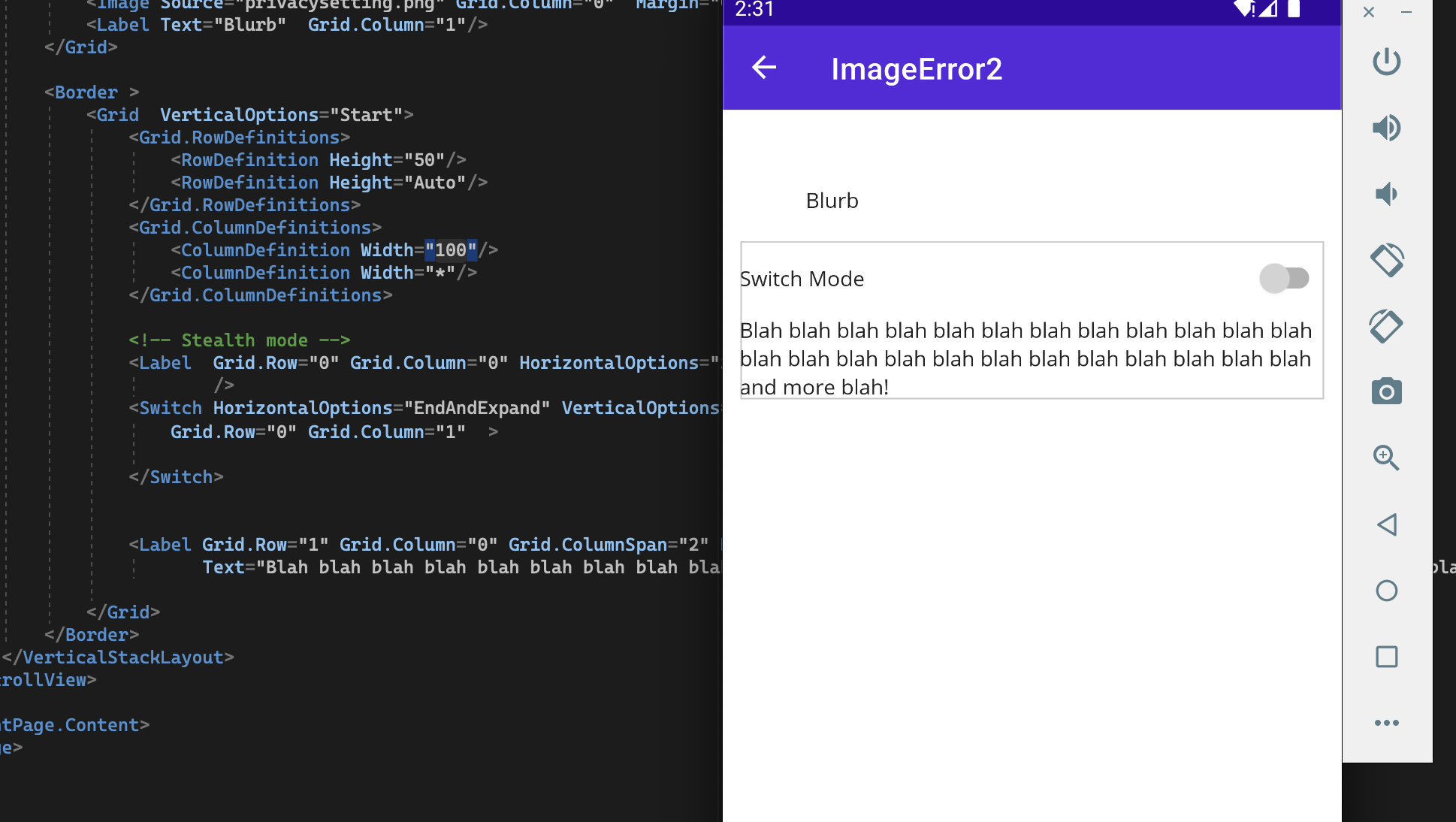This screenshot has width=1456, height=822.
Task: Rotate the emulator clockwise
Action: click(1387, 325)
